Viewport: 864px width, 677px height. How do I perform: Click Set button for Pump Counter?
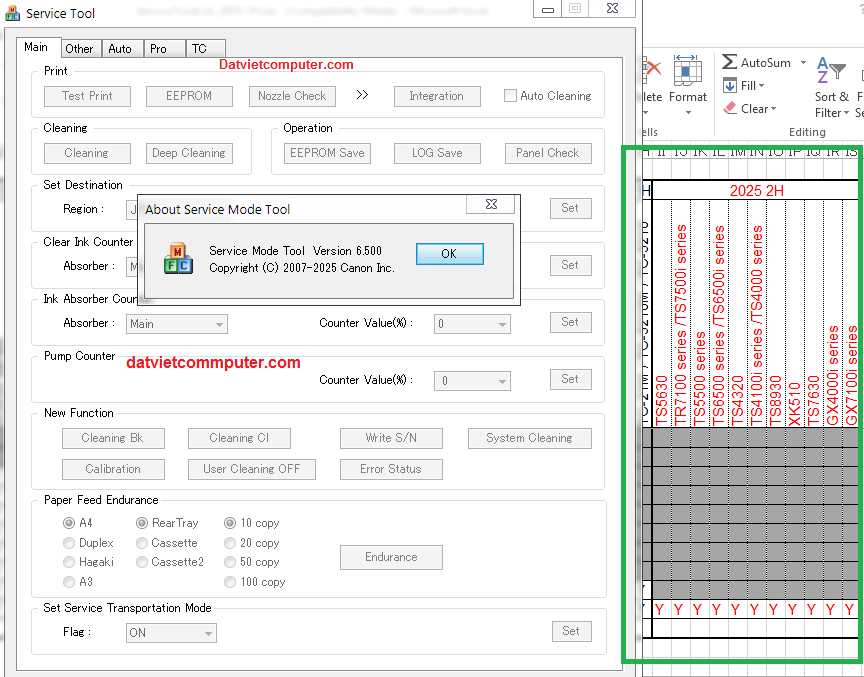[x=571, y=379]
